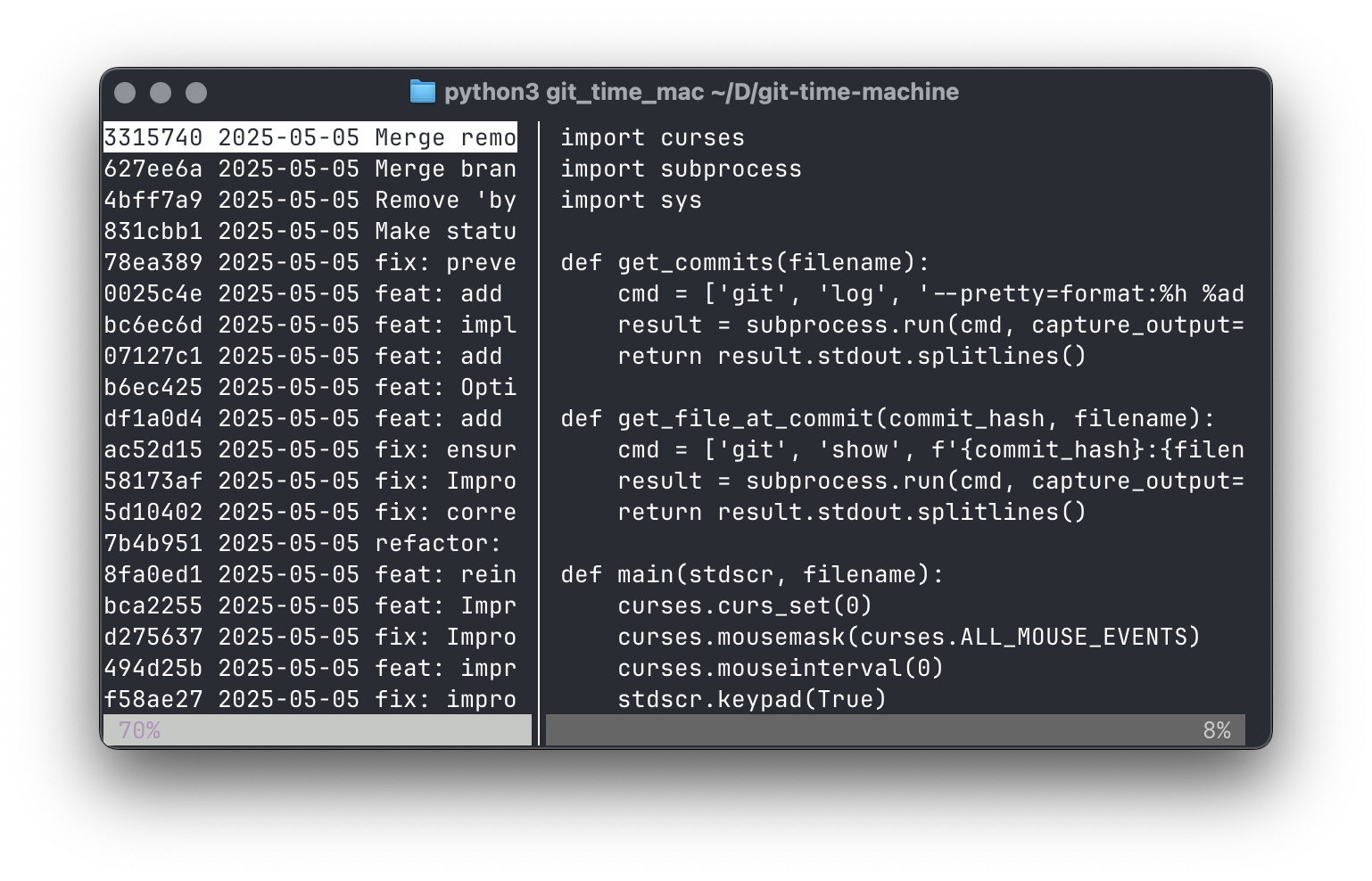This screenshot has height=881, width=1372.
Task: Select commit 3315740 Merge remo
Action: [310, 138]
